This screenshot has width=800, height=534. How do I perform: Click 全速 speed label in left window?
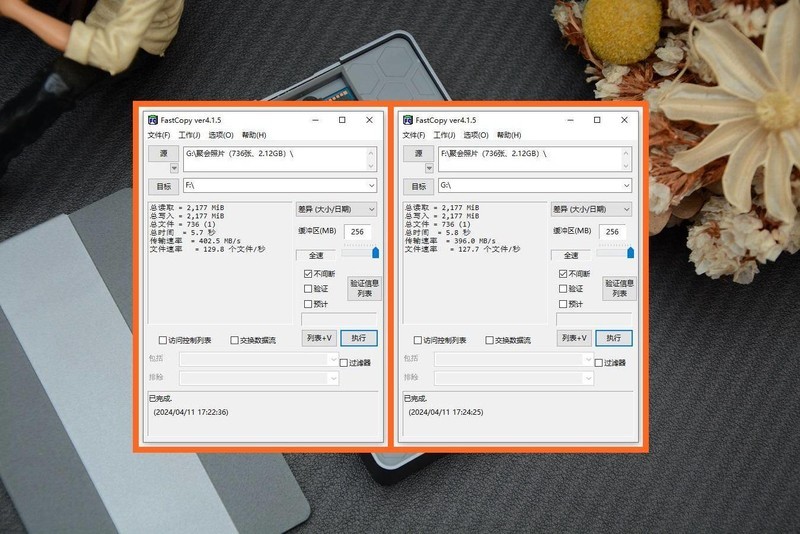pos(316,255)
